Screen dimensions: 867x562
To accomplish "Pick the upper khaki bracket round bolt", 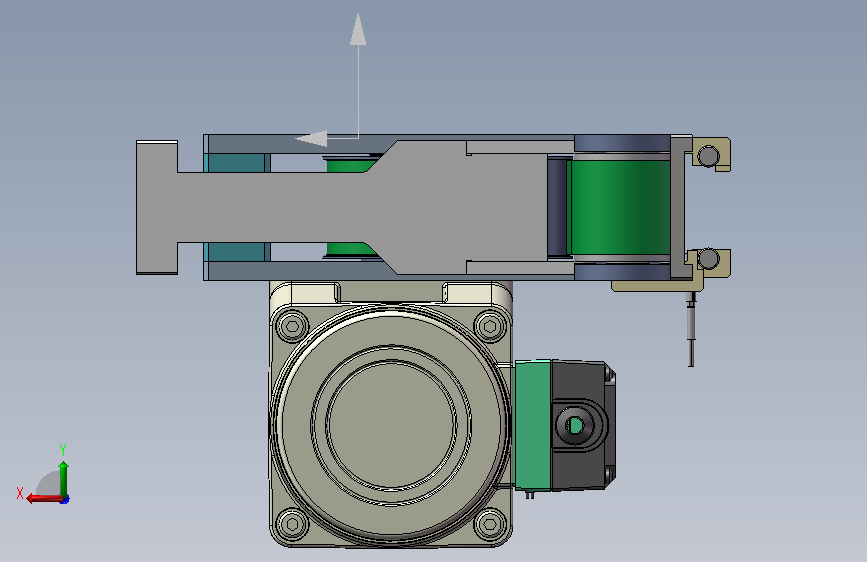I will [708, 156].
